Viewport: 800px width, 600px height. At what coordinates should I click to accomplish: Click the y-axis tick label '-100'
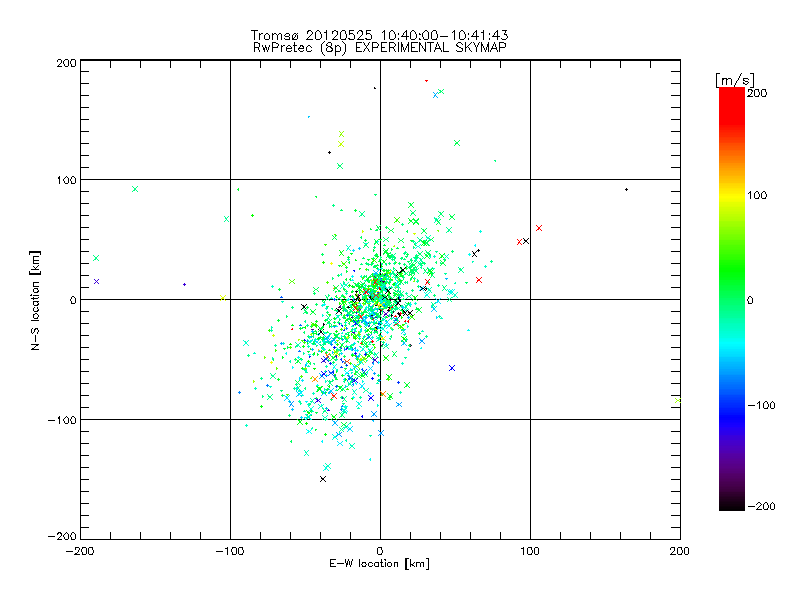(x=62, y=420)
